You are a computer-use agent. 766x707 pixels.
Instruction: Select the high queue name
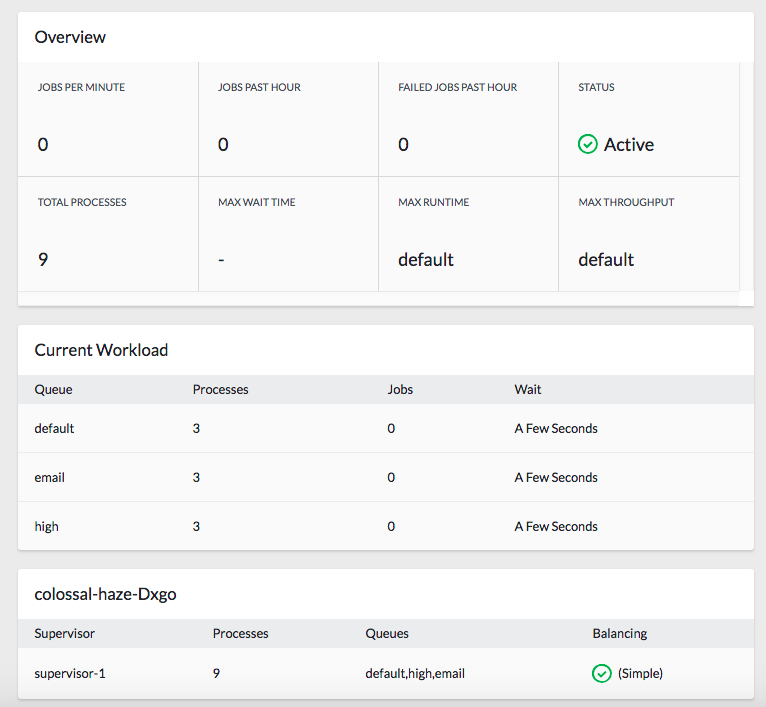(46, 527)
